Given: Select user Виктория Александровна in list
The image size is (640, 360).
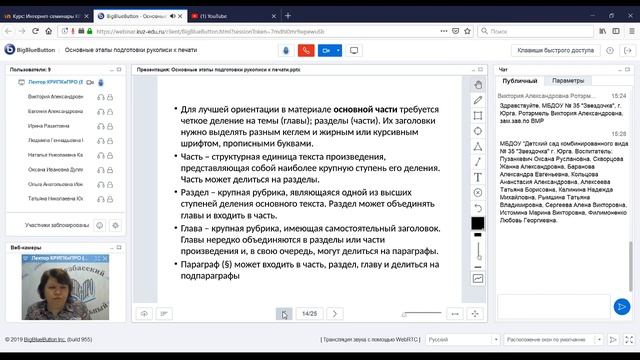Looking at the screenshot, I should pos(56,97).
